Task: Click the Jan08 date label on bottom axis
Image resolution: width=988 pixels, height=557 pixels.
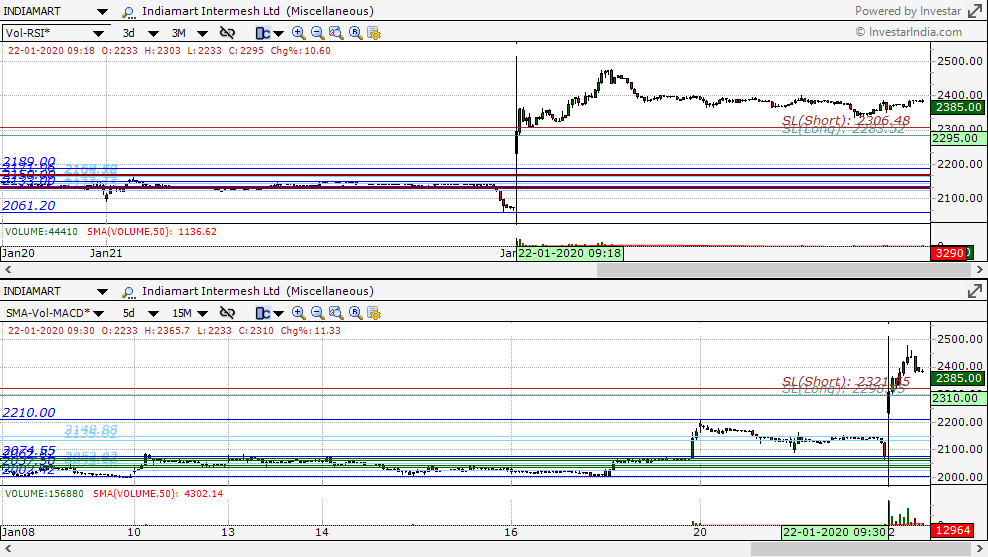Action: click(x=18, y=532)
